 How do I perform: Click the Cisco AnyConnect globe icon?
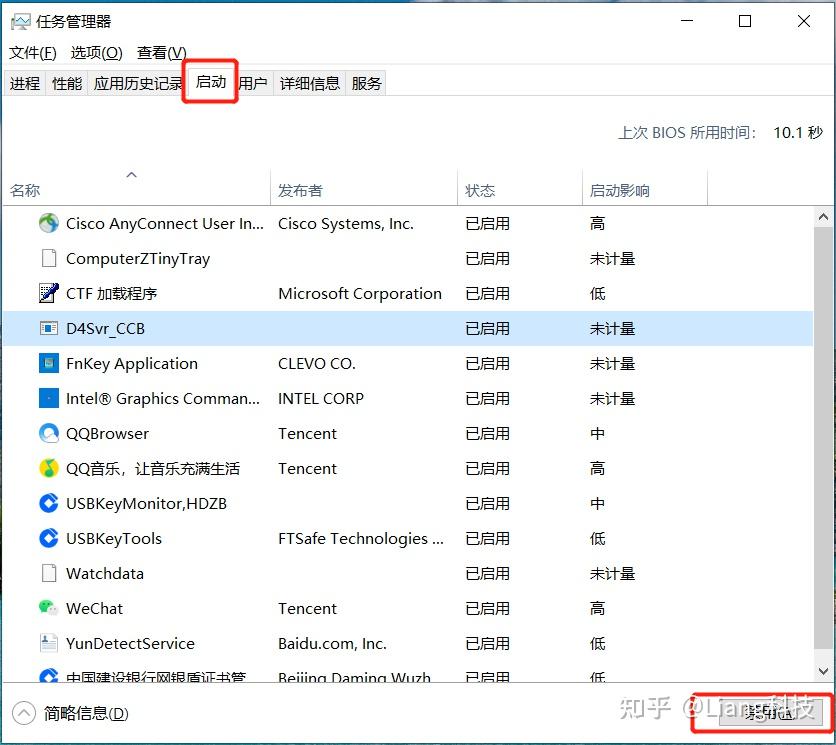[49, 223]
